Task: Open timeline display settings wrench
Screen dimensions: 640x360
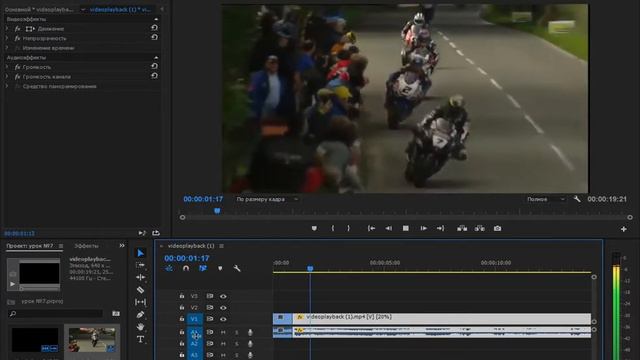Action: [x=237, y=268]
